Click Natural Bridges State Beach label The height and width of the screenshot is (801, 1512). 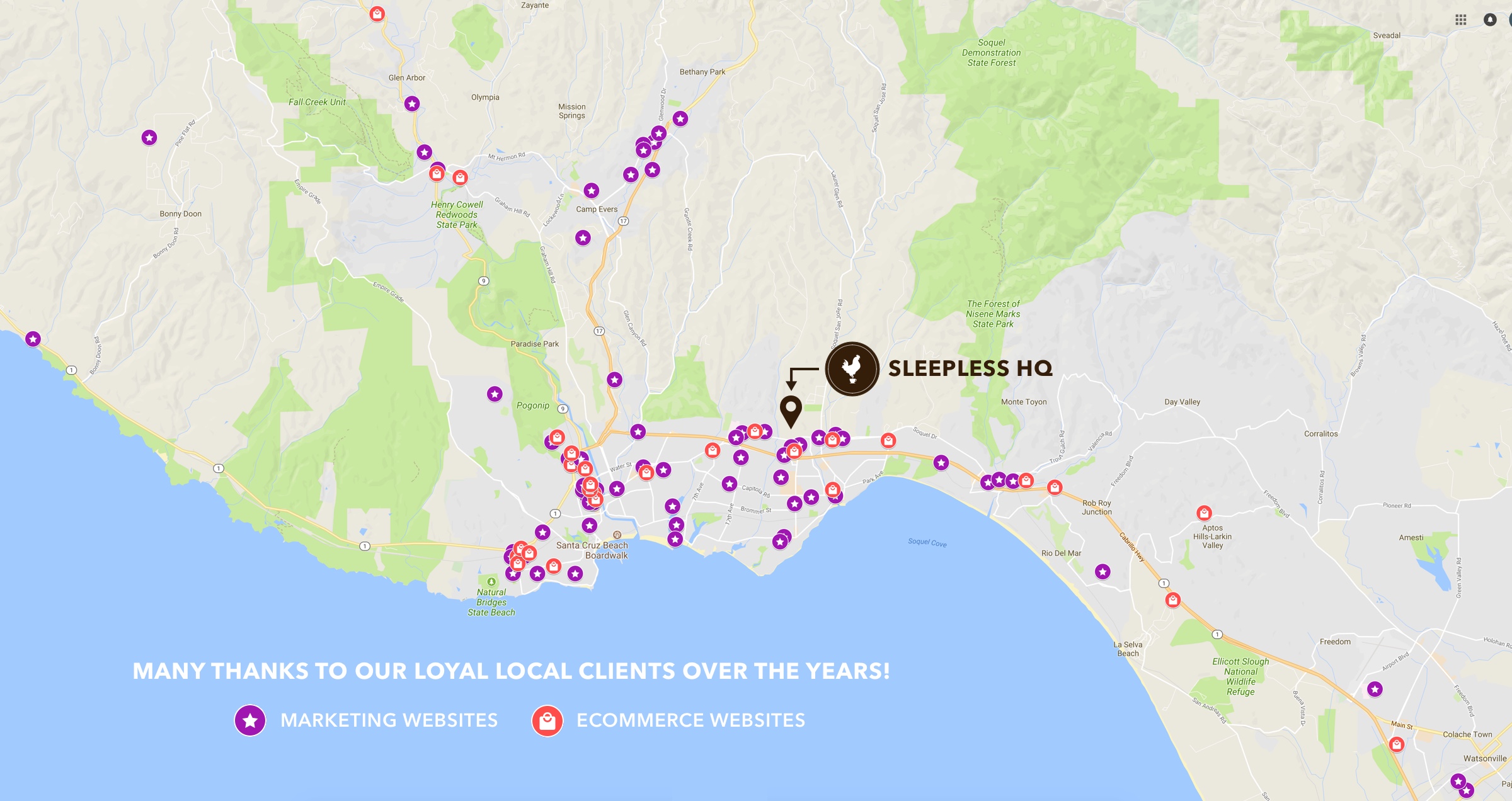[491, 602]
